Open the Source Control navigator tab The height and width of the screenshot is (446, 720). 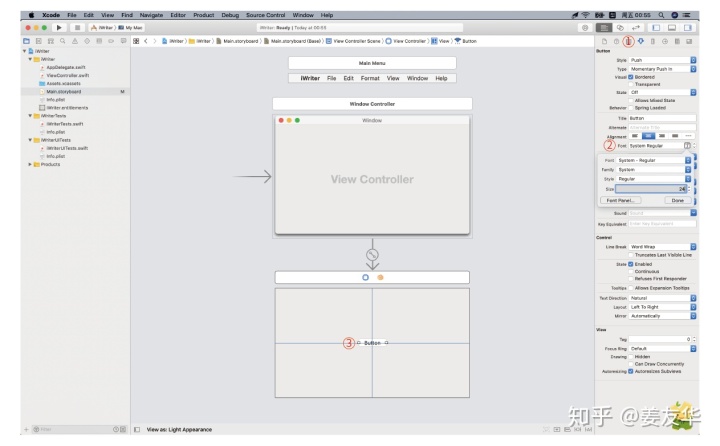39,41
